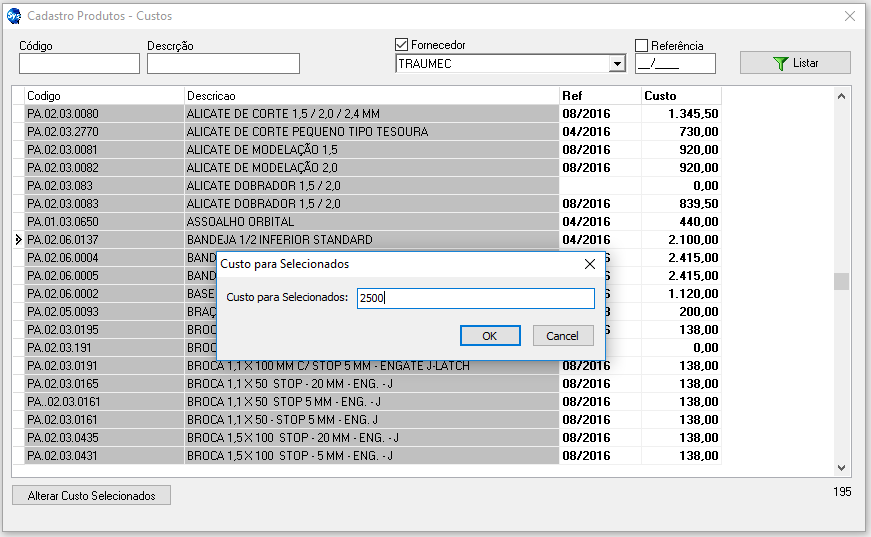Sort by the Custo column header
This screenshot has height=537, width=871.
pos(680,95)
